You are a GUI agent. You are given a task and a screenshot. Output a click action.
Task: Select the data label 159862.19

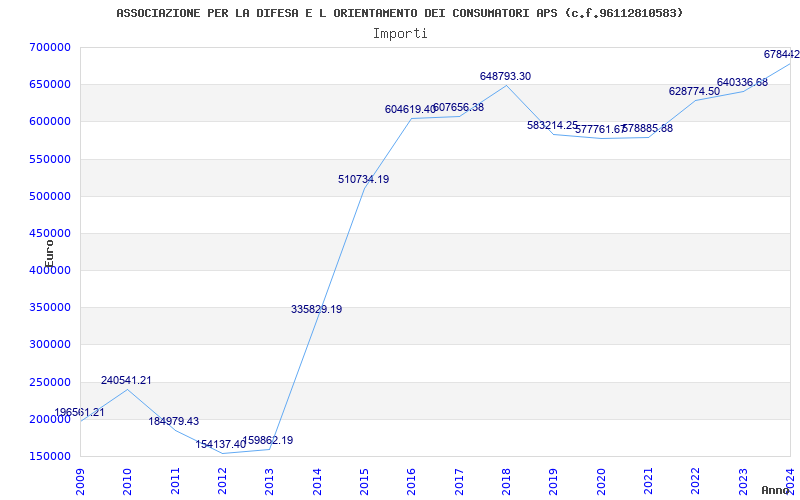point(268,440)
